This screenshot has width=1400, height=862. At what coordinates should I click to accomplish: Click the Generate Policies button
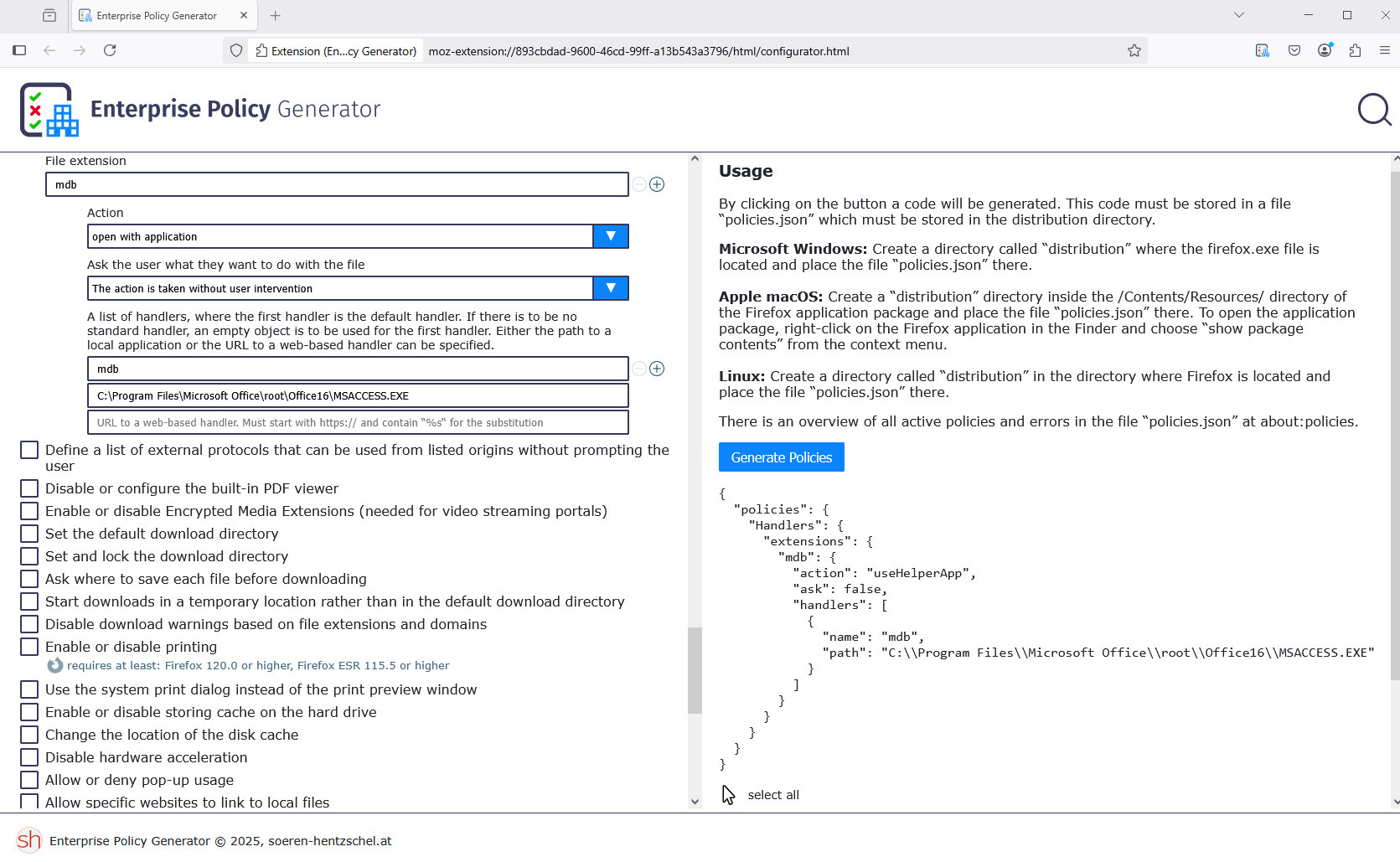[781, 457]
